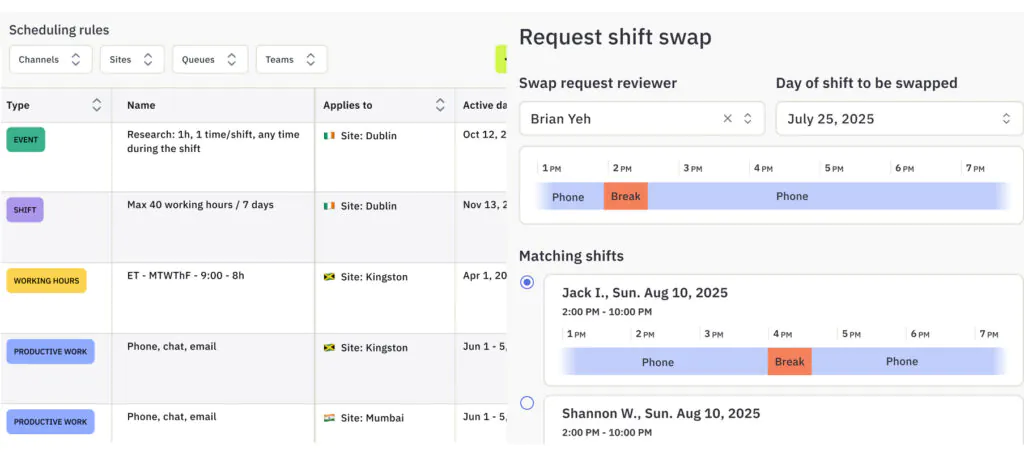Click the Brian Yeh reviewer field
The image size is (1024, 458).
pyautogui.click(x=641, y=118)
